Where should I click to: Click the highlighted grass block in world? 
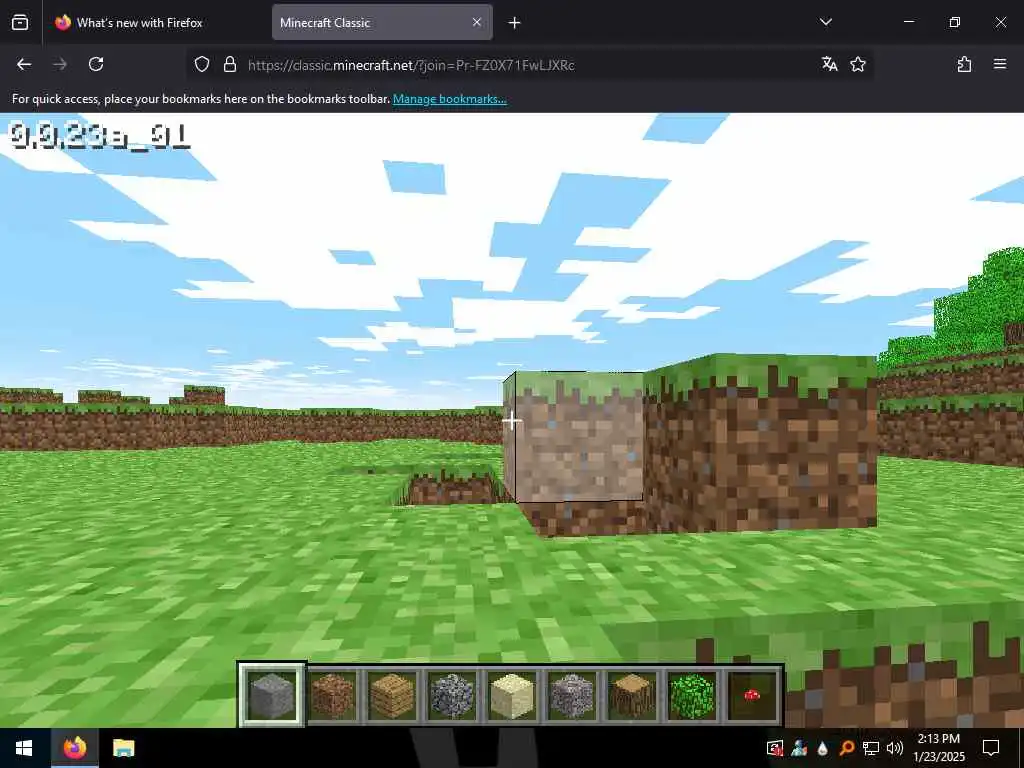tap(573, 436)
